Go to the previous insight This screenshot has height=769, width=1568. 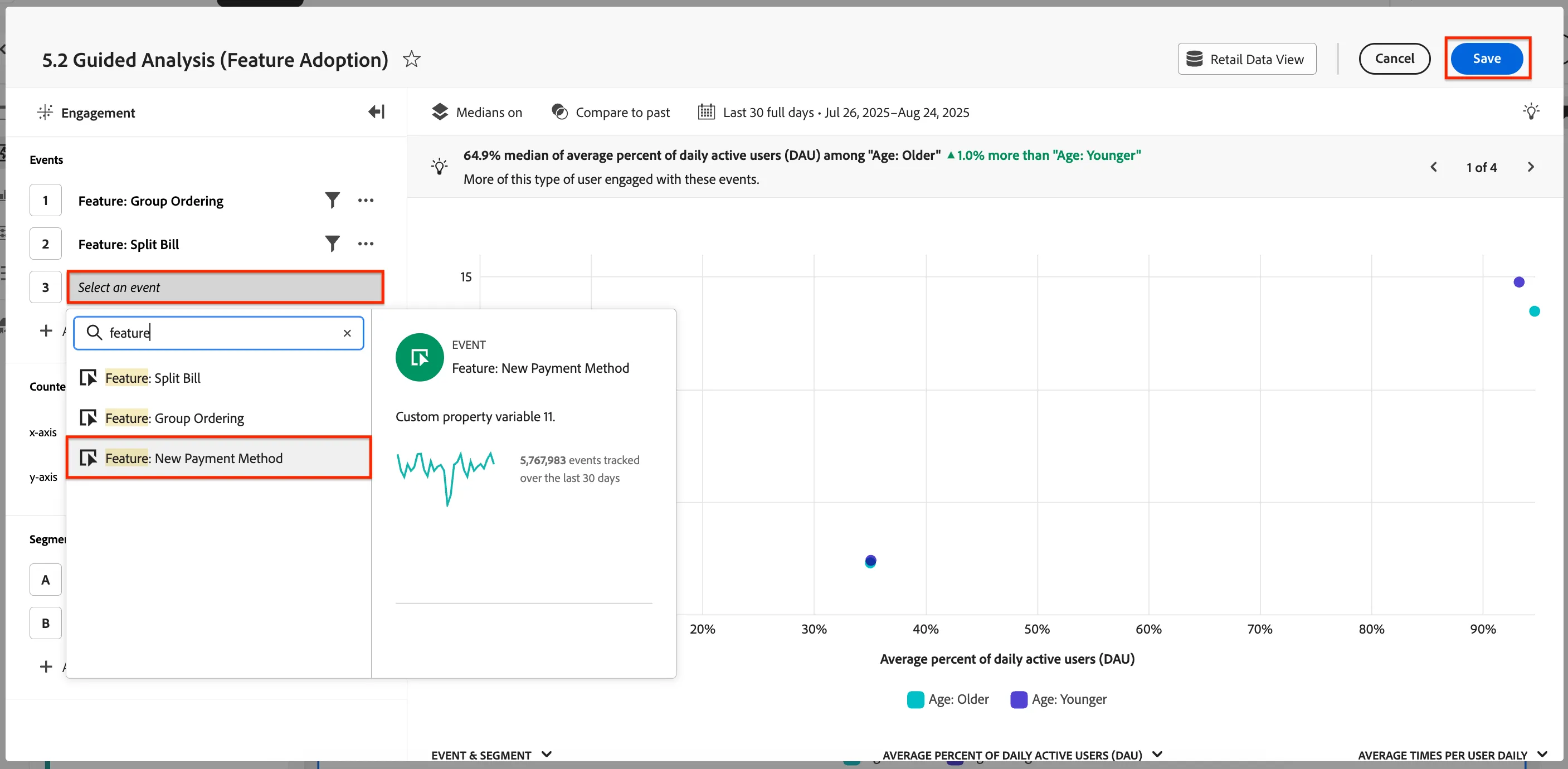pos(1434,167)
